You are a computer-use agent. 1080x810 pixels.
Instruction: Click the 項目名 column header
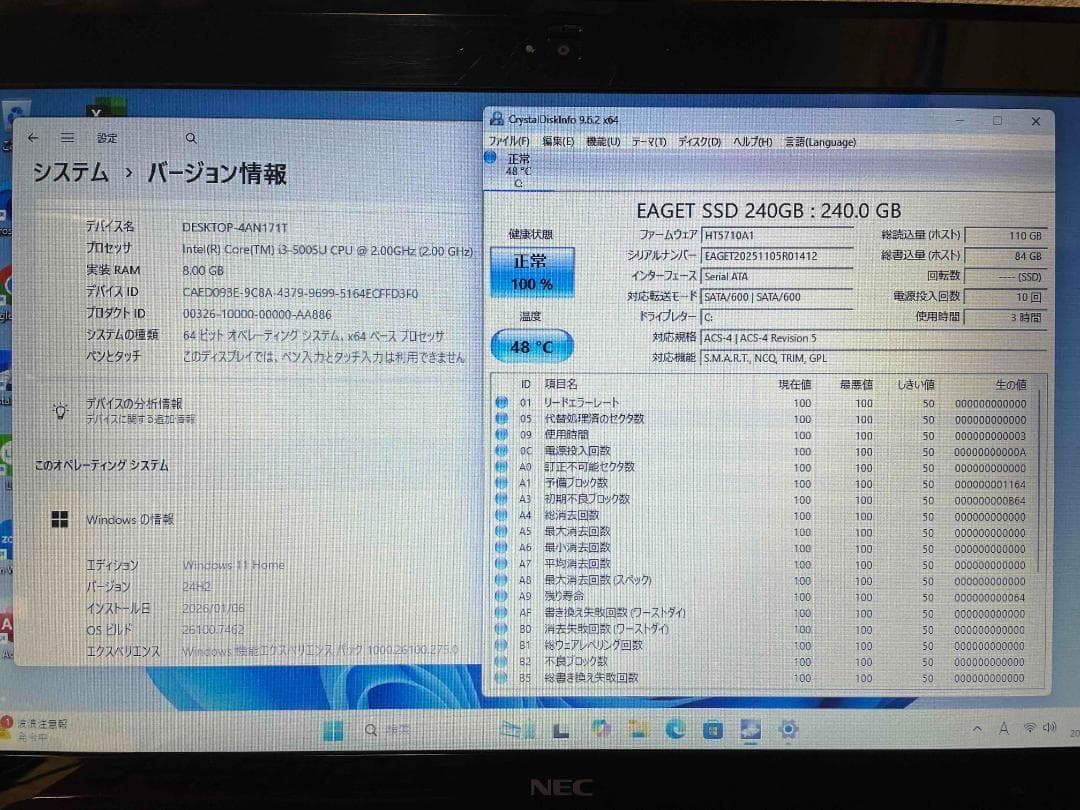pos(561,384)
